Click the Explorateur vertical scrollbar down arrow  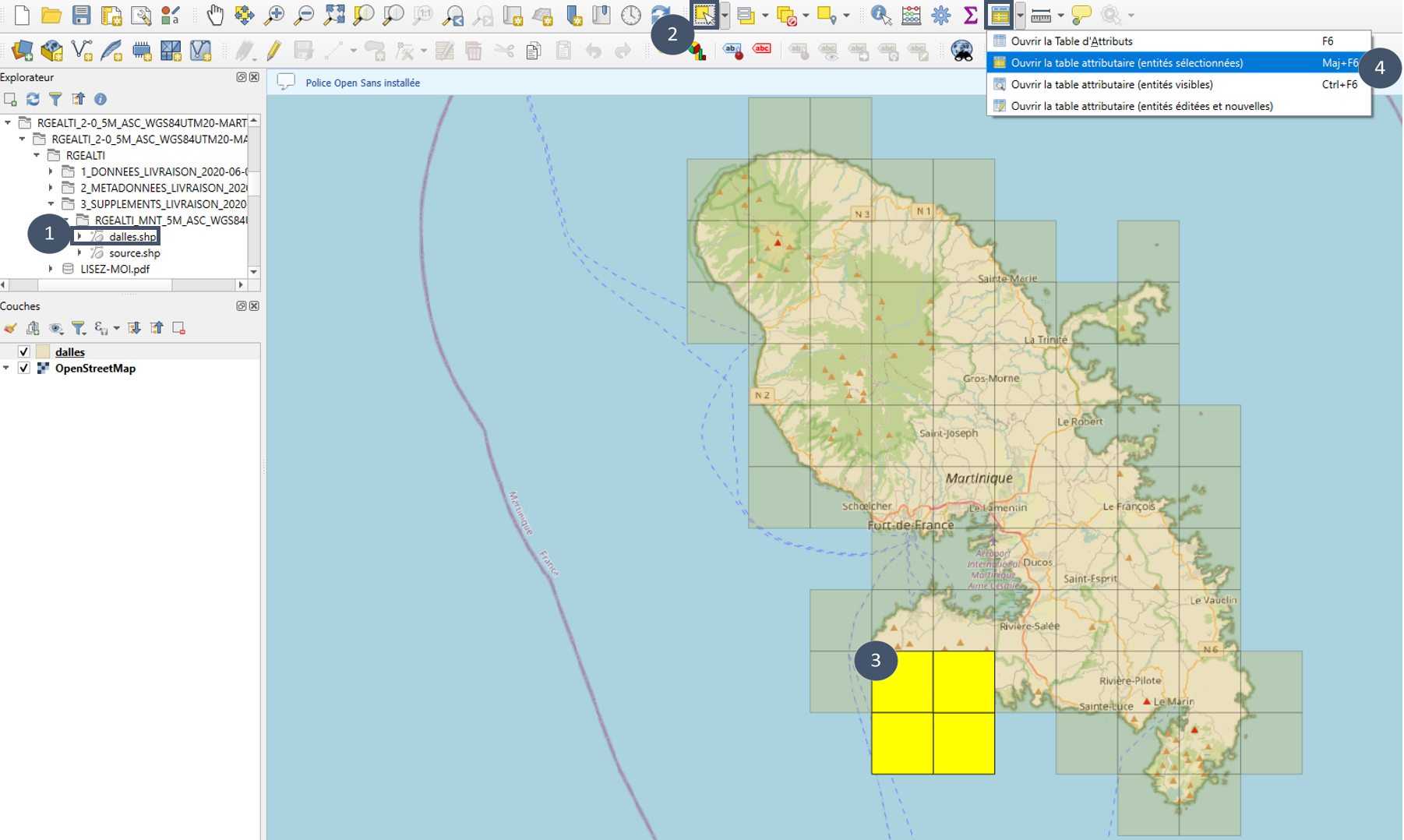[x=254, y=271]
